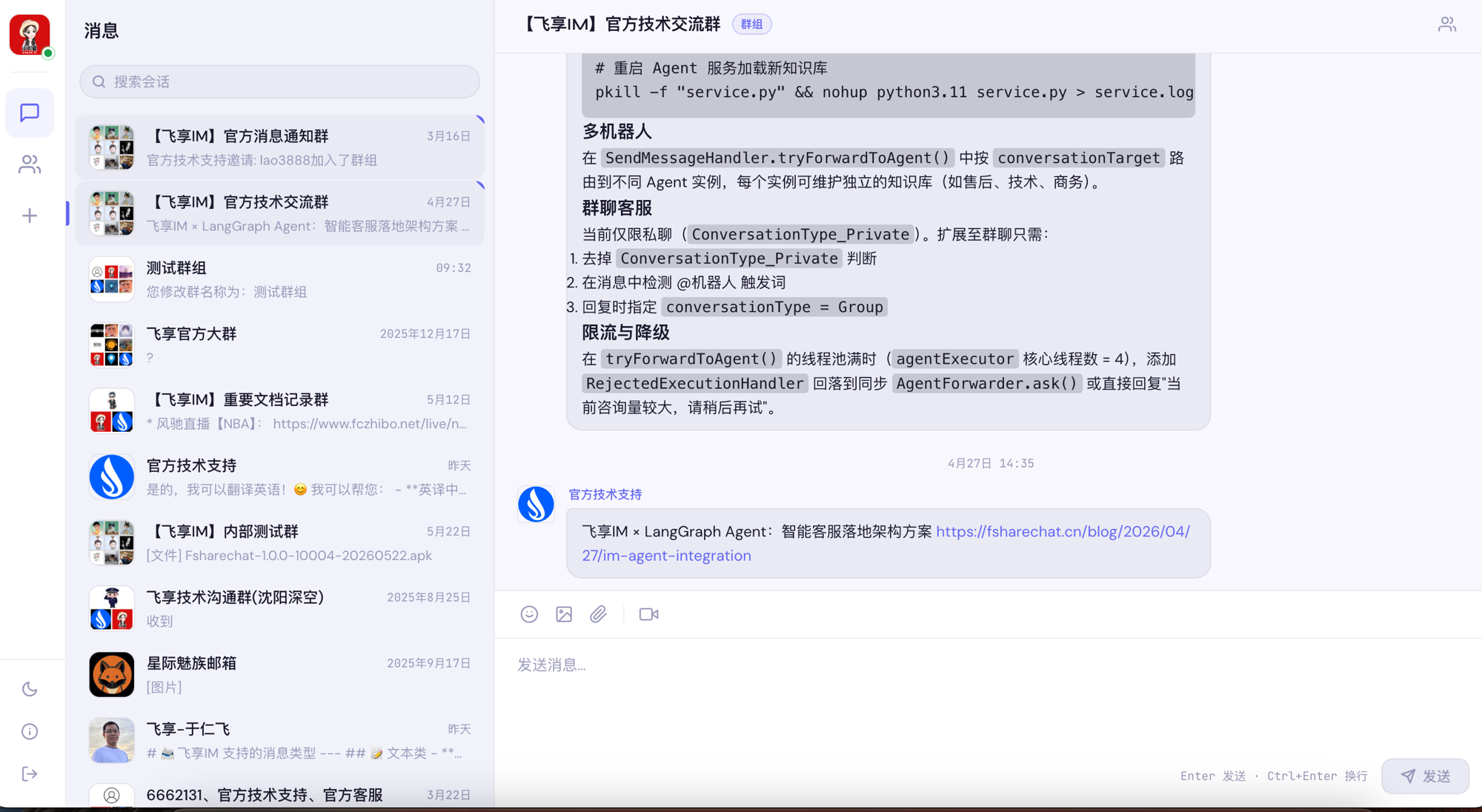Viewport: 1482px width, 812px height.
Task: Click the 多机器人 heading in message
Action: pos(617,132)
